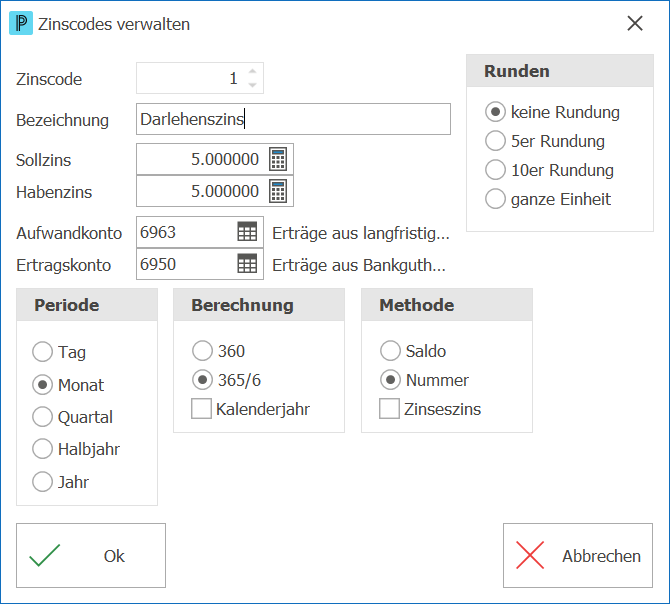
Task: Cancel with the Abbrechen button
Action: tap(578, 555)
